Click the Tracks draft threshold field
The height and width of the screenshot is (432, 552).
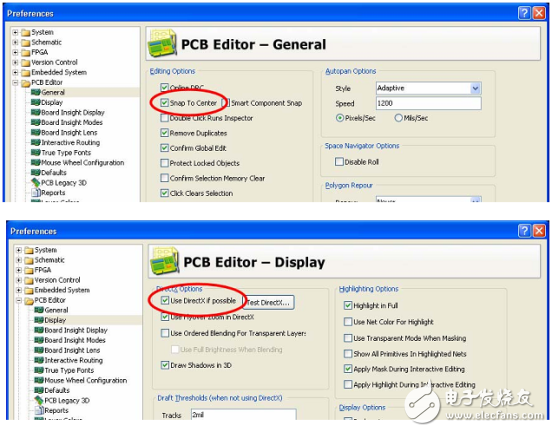coord(244,414)
